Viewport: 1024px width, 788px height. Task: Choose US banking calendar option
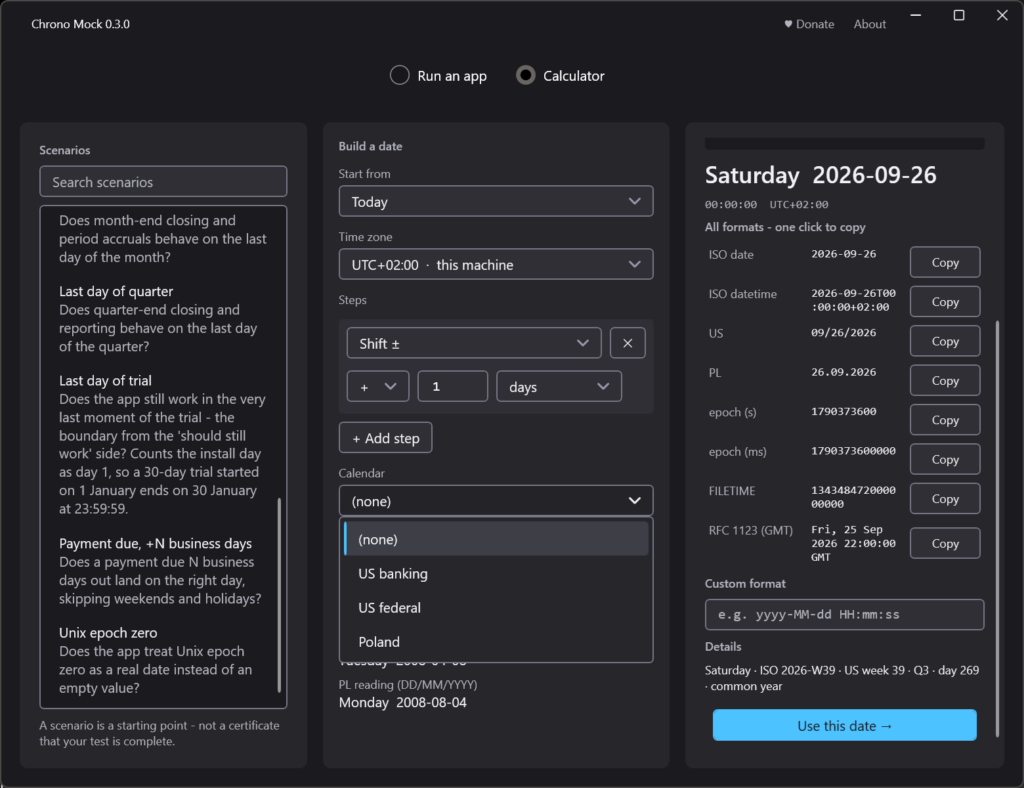[x=496, y=574]
